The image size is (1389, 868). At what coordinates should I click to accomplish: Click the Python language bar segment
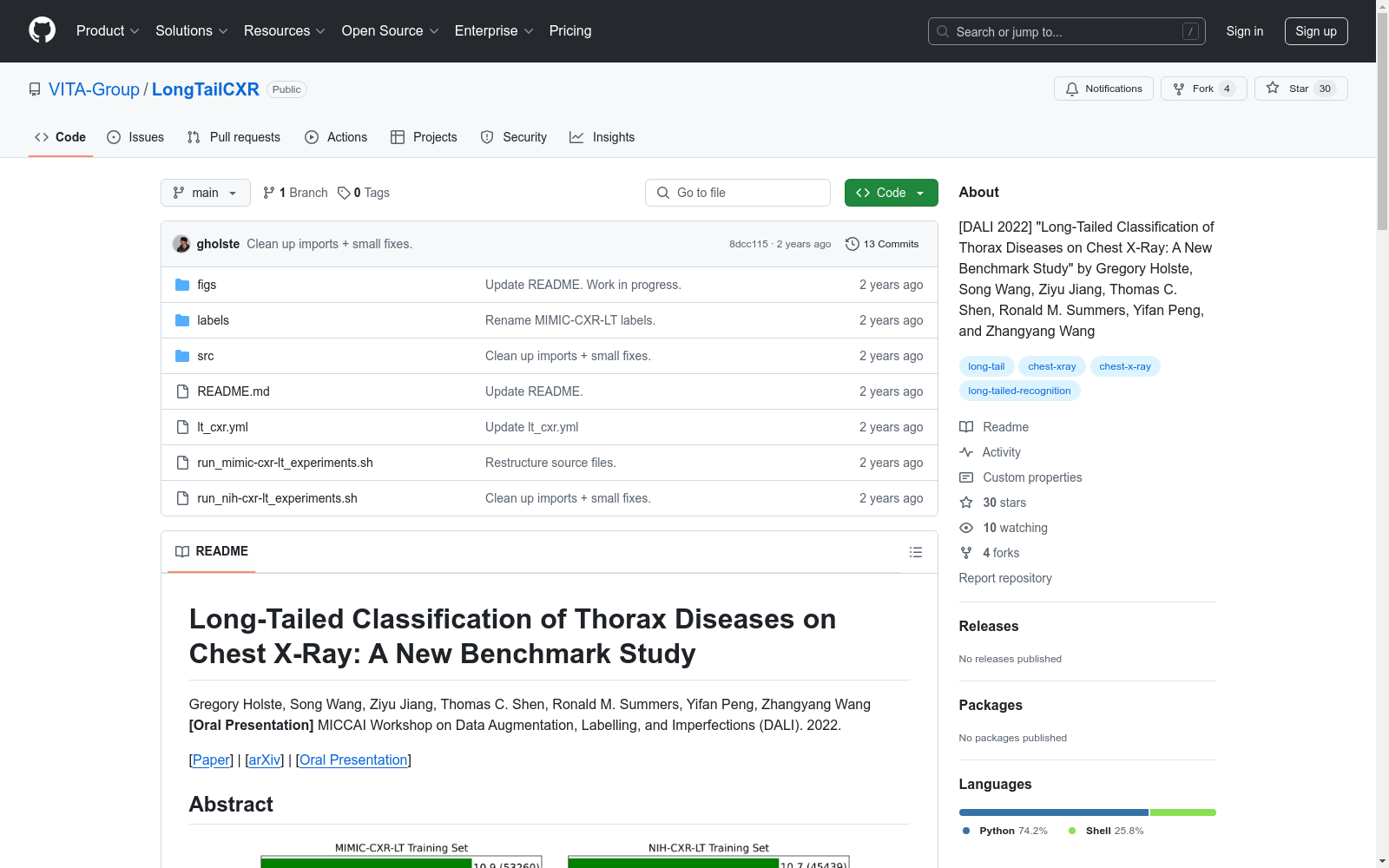click(x=1054, y=812)
